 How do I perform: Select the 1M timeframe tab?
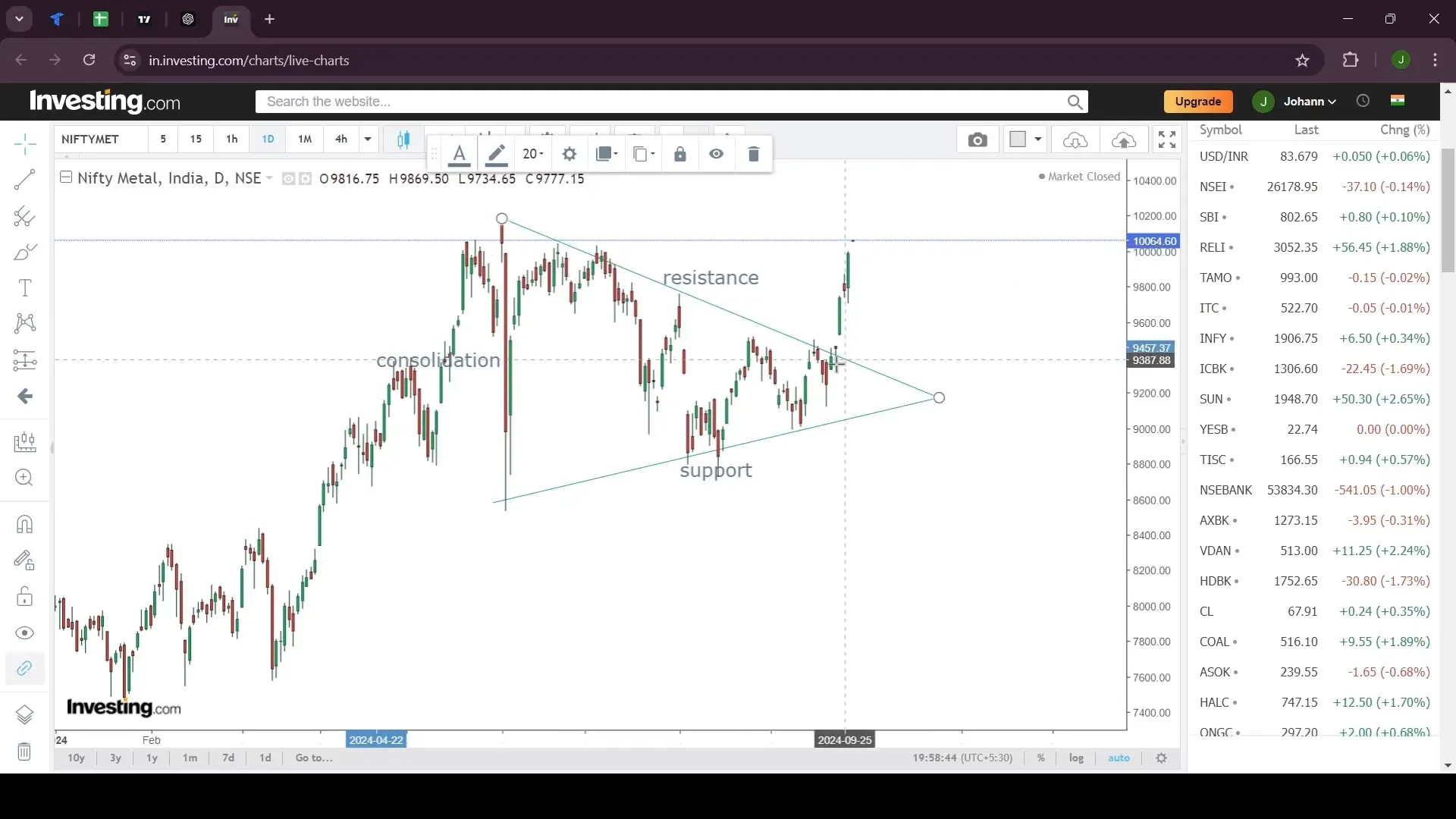click(304, 139)
